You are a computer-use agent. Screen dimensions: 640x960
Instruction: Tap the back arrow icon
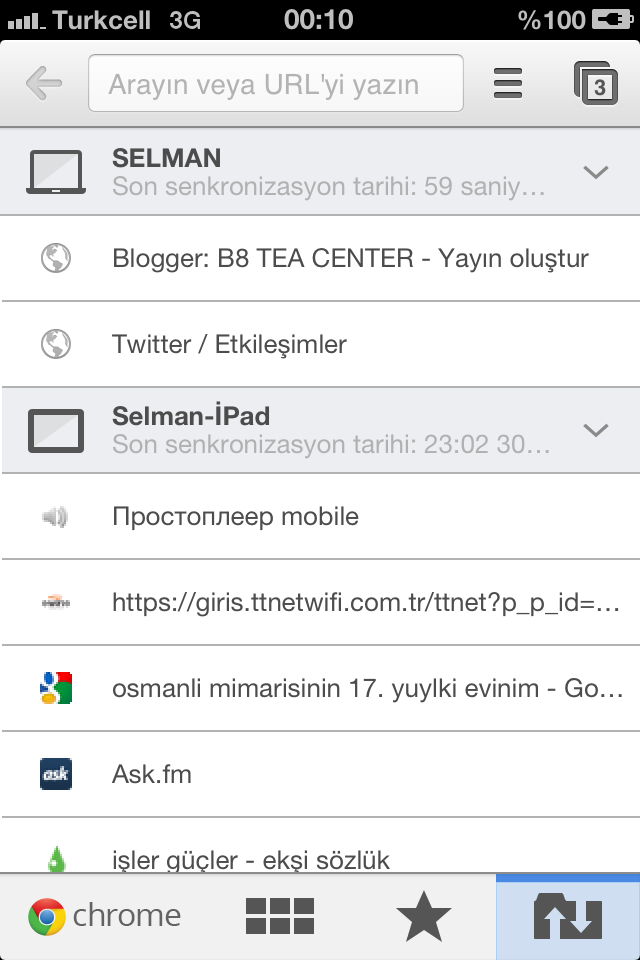coord(44,83)
